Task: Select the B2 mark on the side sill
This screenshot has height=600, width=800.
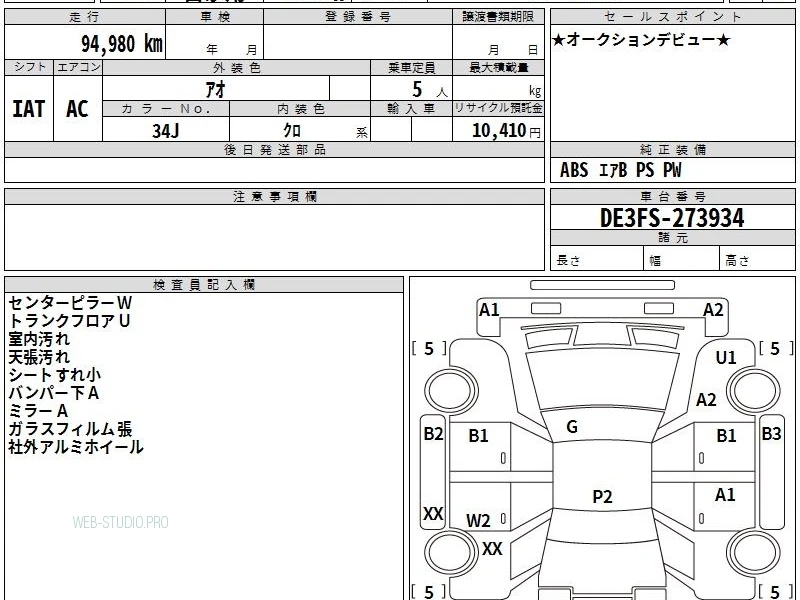Action: (x=433, y=434)
